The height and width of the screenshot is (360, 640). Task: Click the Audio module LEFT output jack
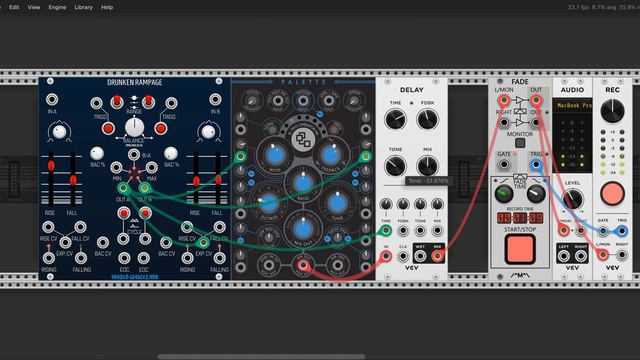564,256
